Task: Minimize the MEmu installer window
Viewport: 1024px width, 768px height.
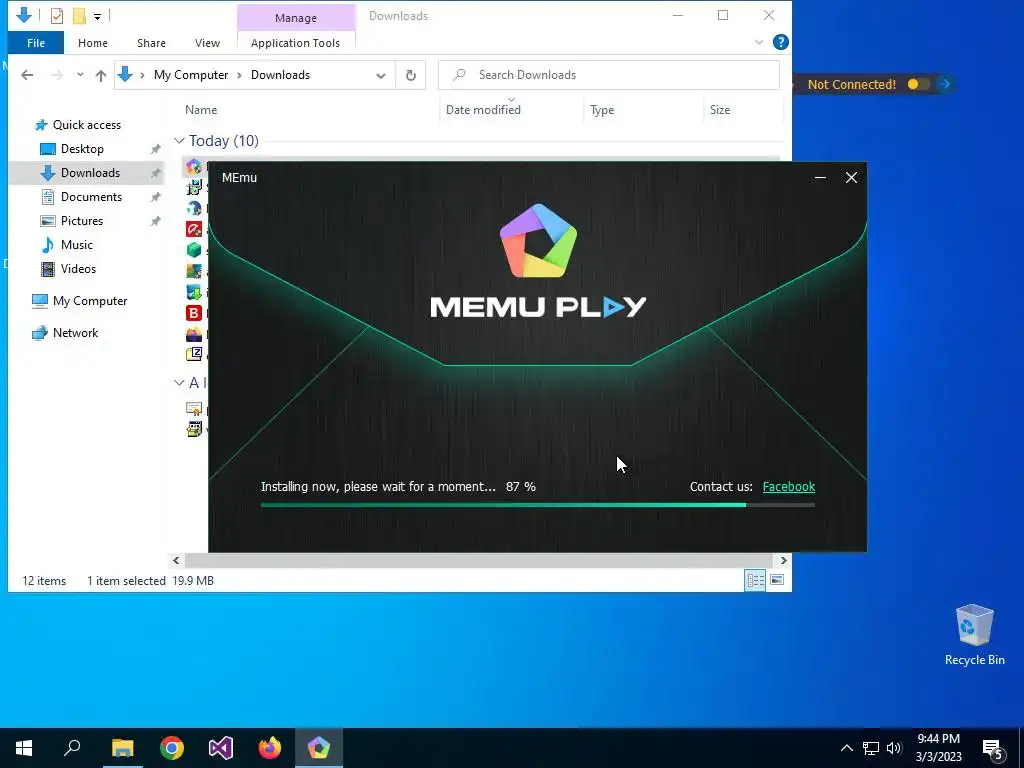Action: point(820,178)
